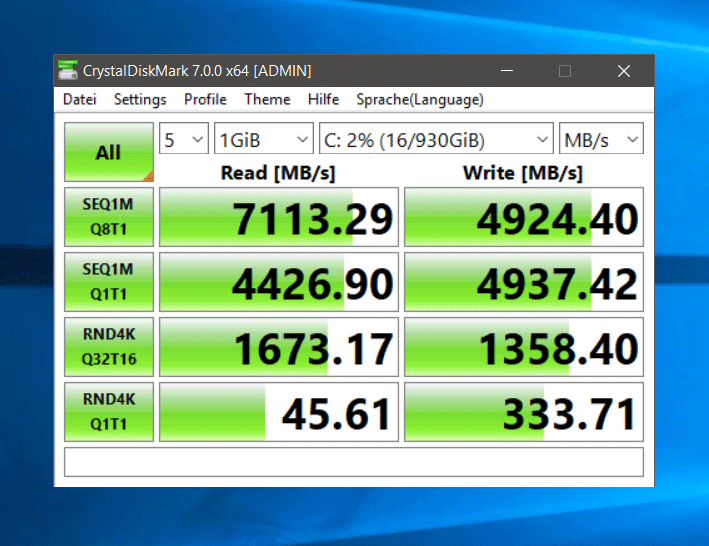Click the SEQ1M Q1T1 write value 4937.42
Screen dimensions: 709x546
coord(524,282)
